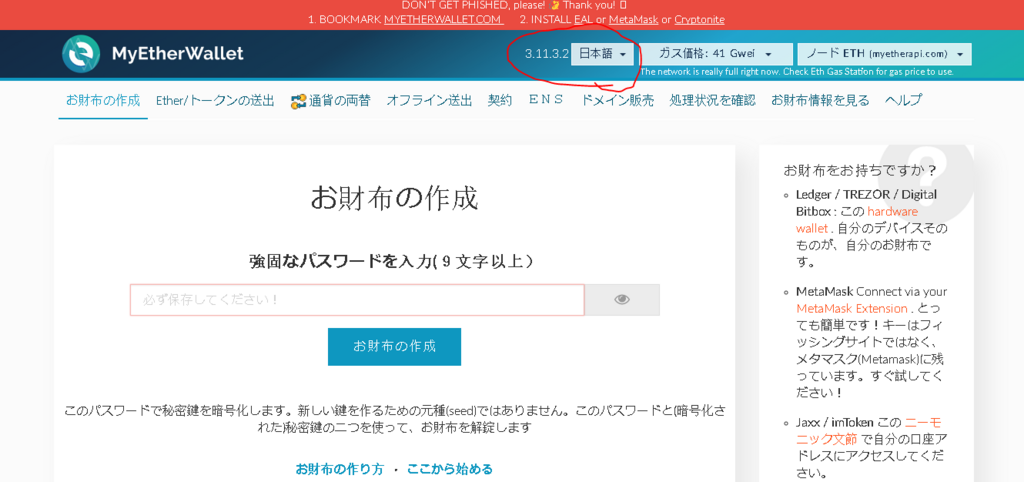Image resolution: width=1024 pixels, height=482 pixels.
Task: Click the MyEtherWallet header title text
Action: point(178,54)
